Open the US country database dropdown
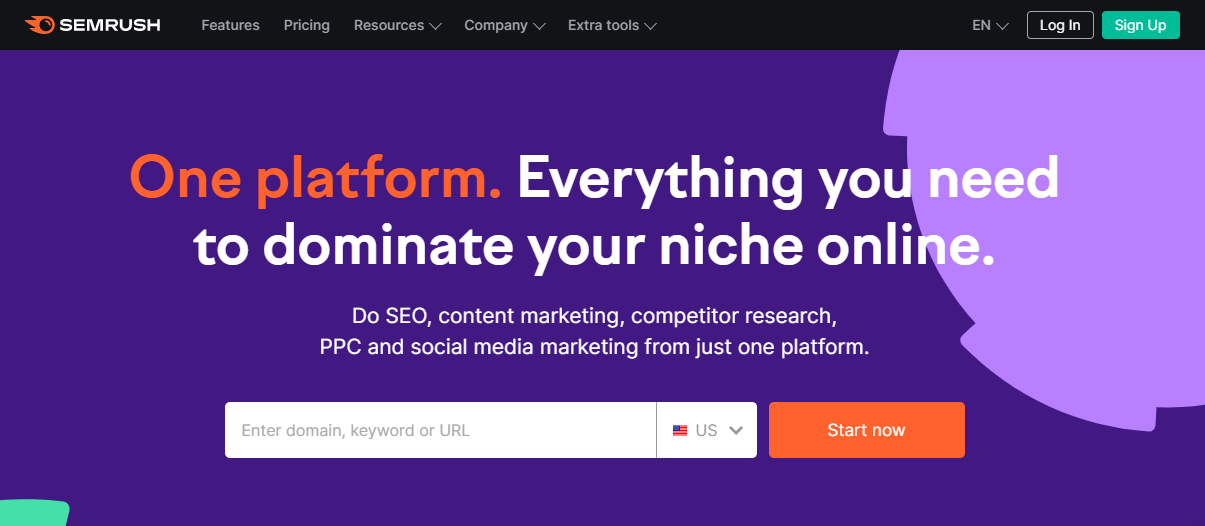 coord(707,430)
